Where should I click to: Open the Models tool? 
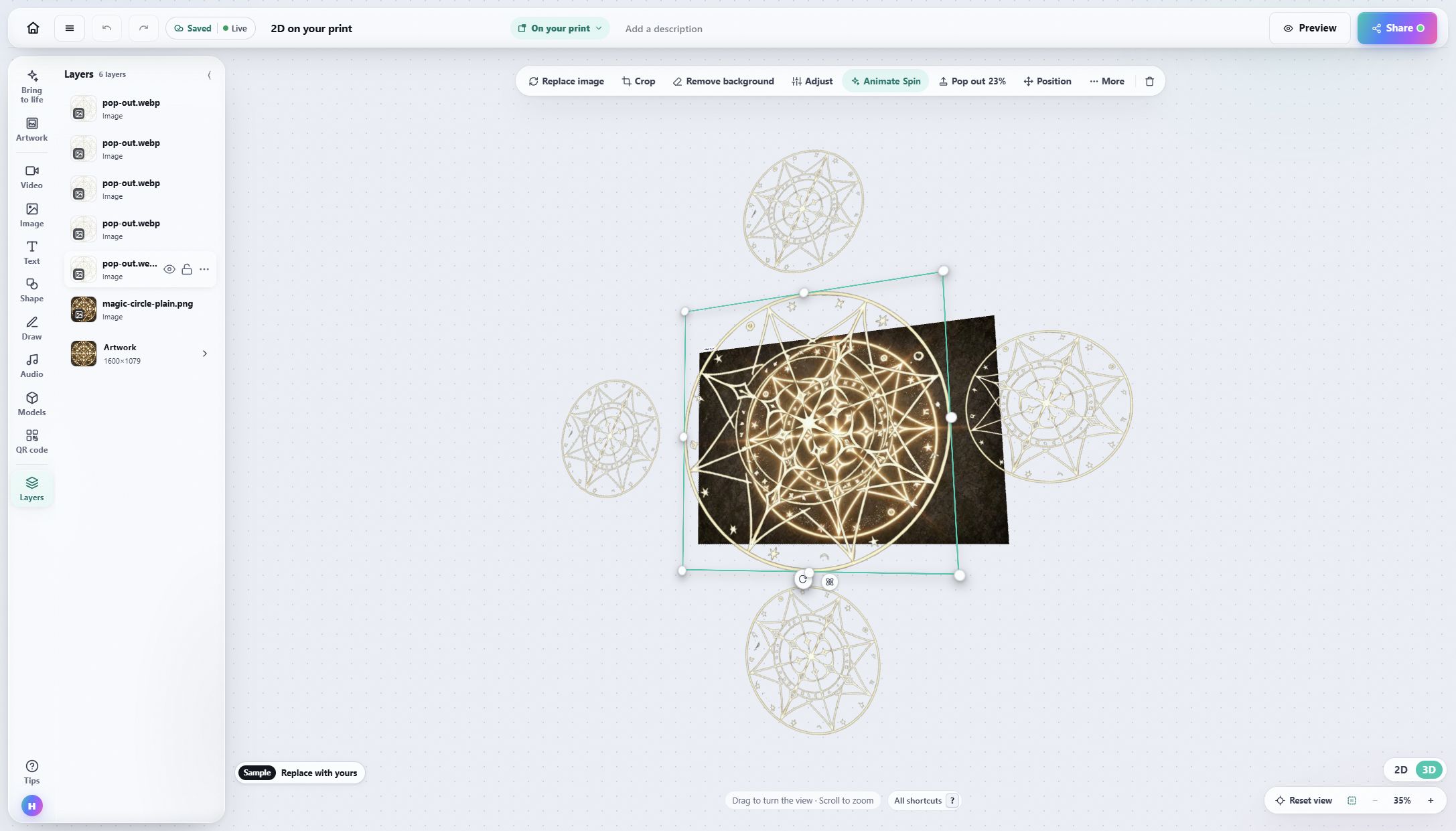click(x=31, y=404)
